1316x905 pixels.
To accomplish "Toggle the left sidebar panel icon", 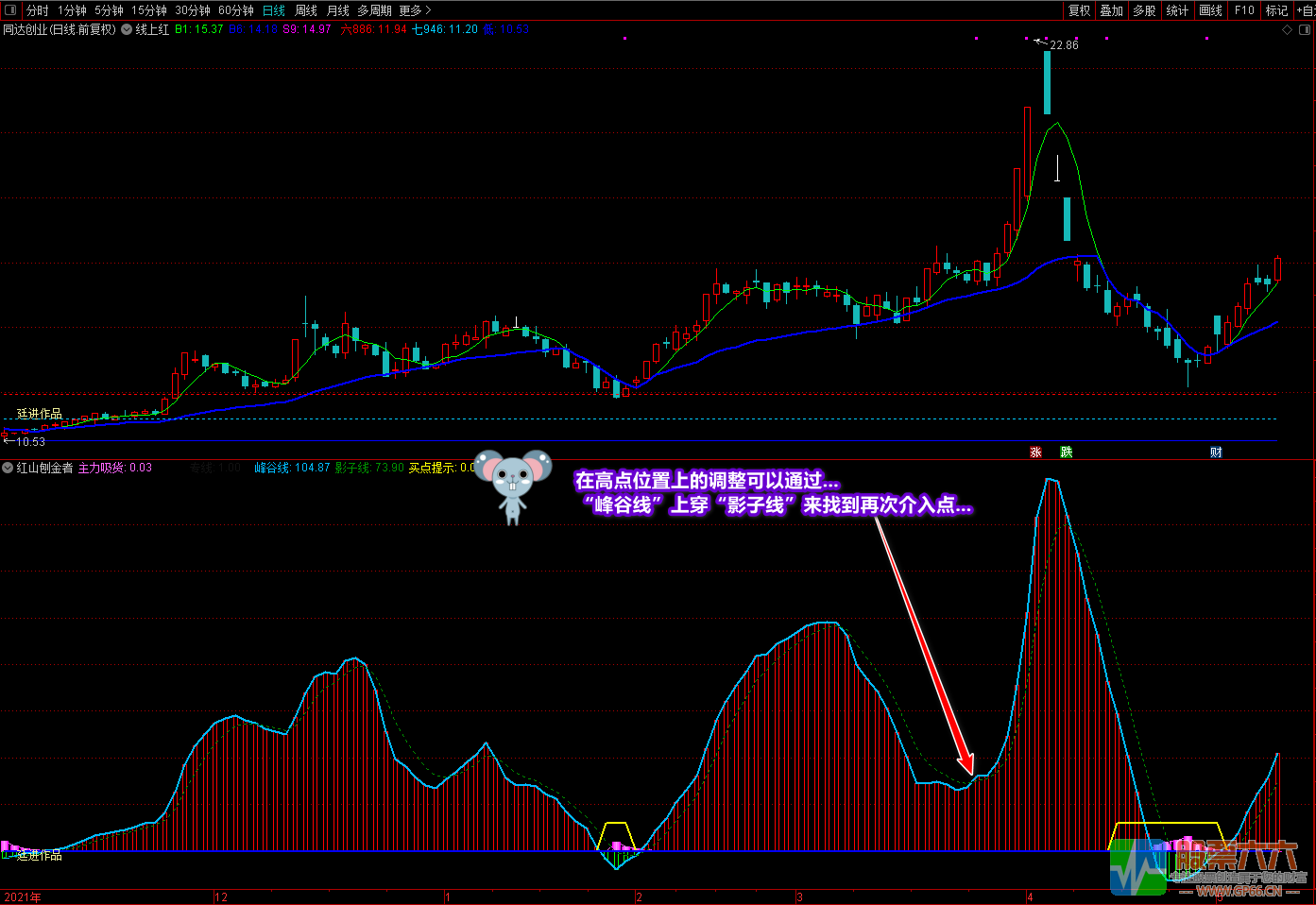I will coord(10,10).
